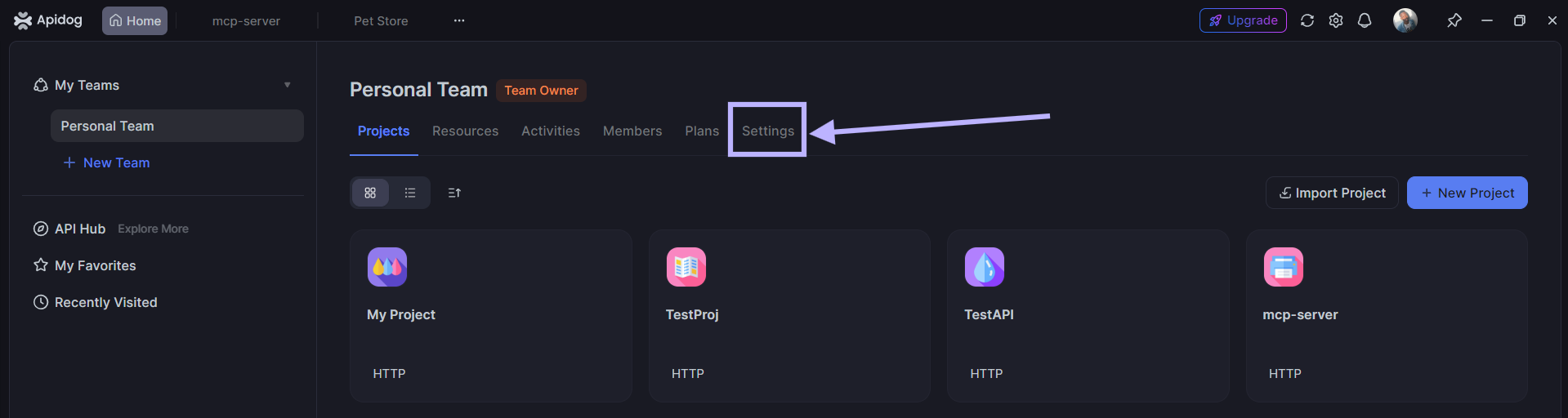
Task: Switch to the mcp-server tab
Action: [x=246, y=21]
